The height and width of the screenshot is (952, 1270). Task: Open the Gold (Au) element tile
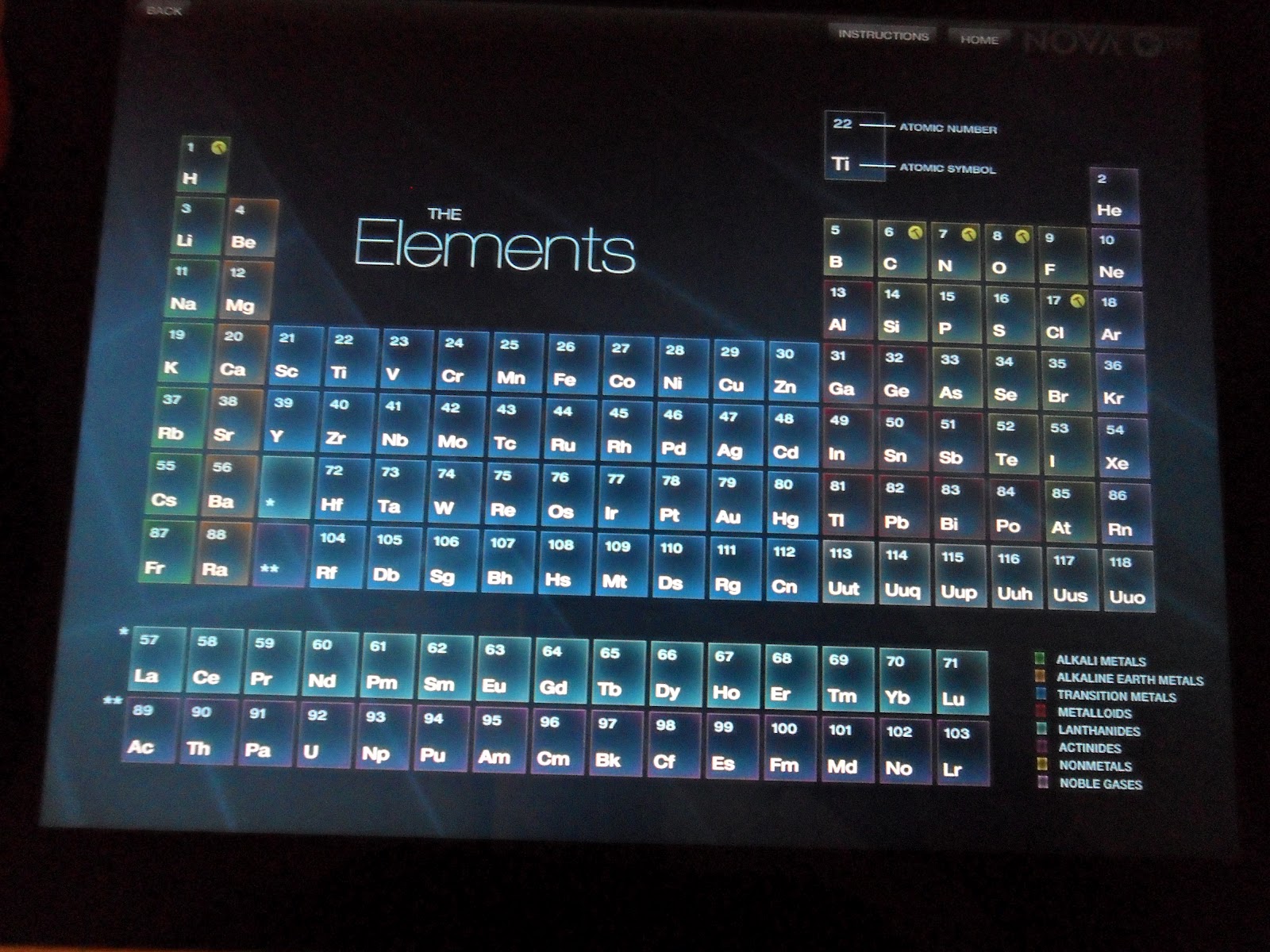click(735, 502)
